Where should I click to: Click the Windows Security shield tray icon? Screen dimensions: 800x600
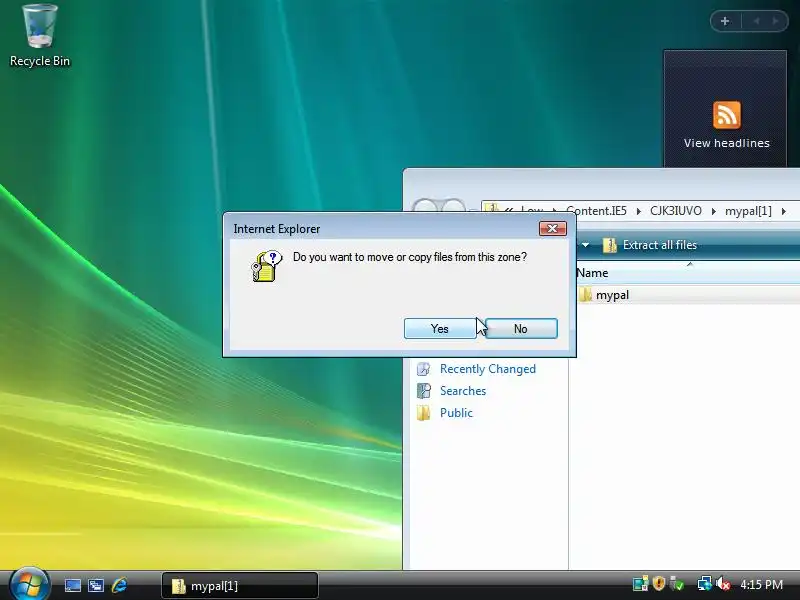click(659, 583)
